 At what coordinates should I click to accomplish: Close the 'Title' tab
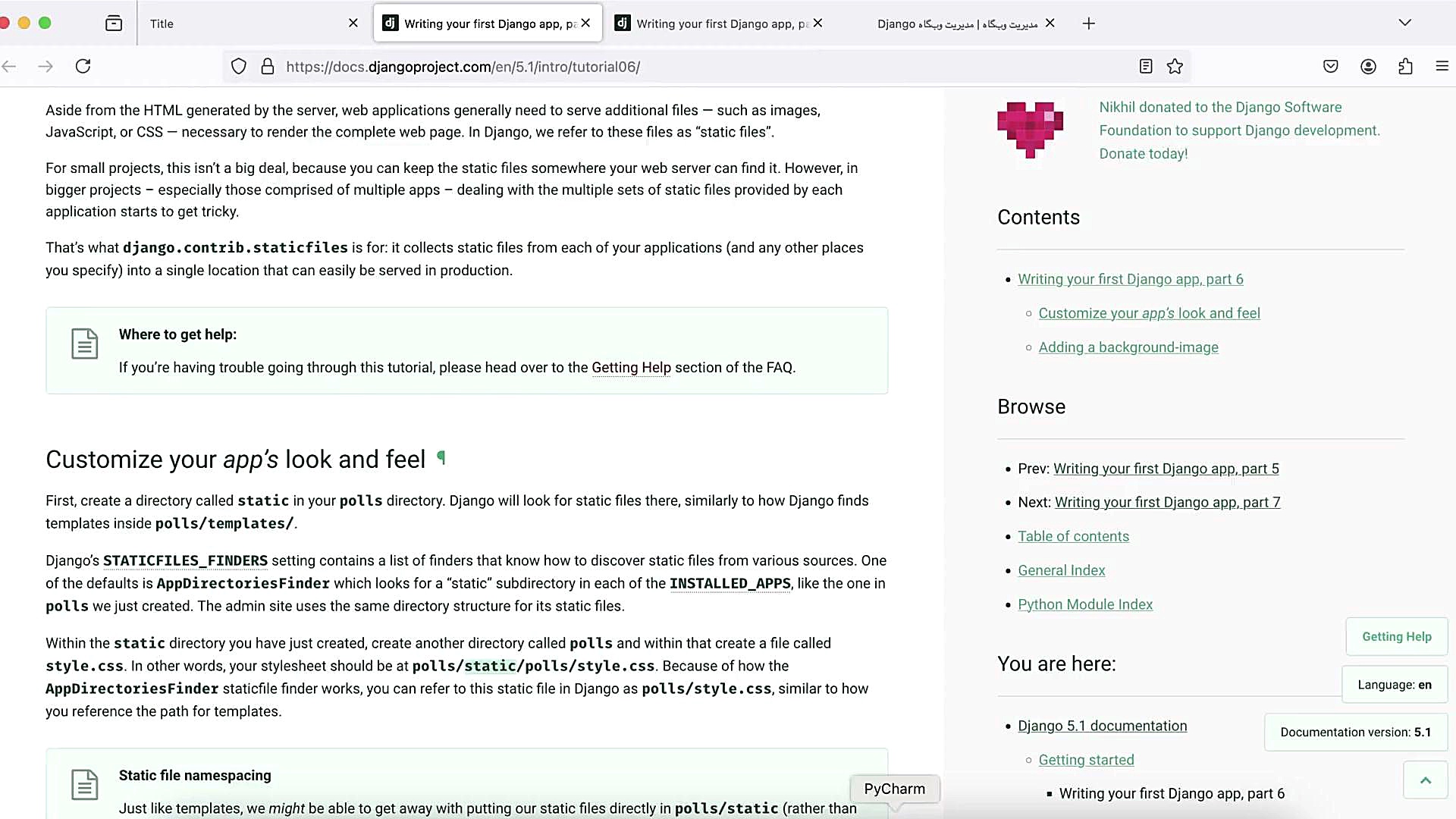tap(353, 24)
